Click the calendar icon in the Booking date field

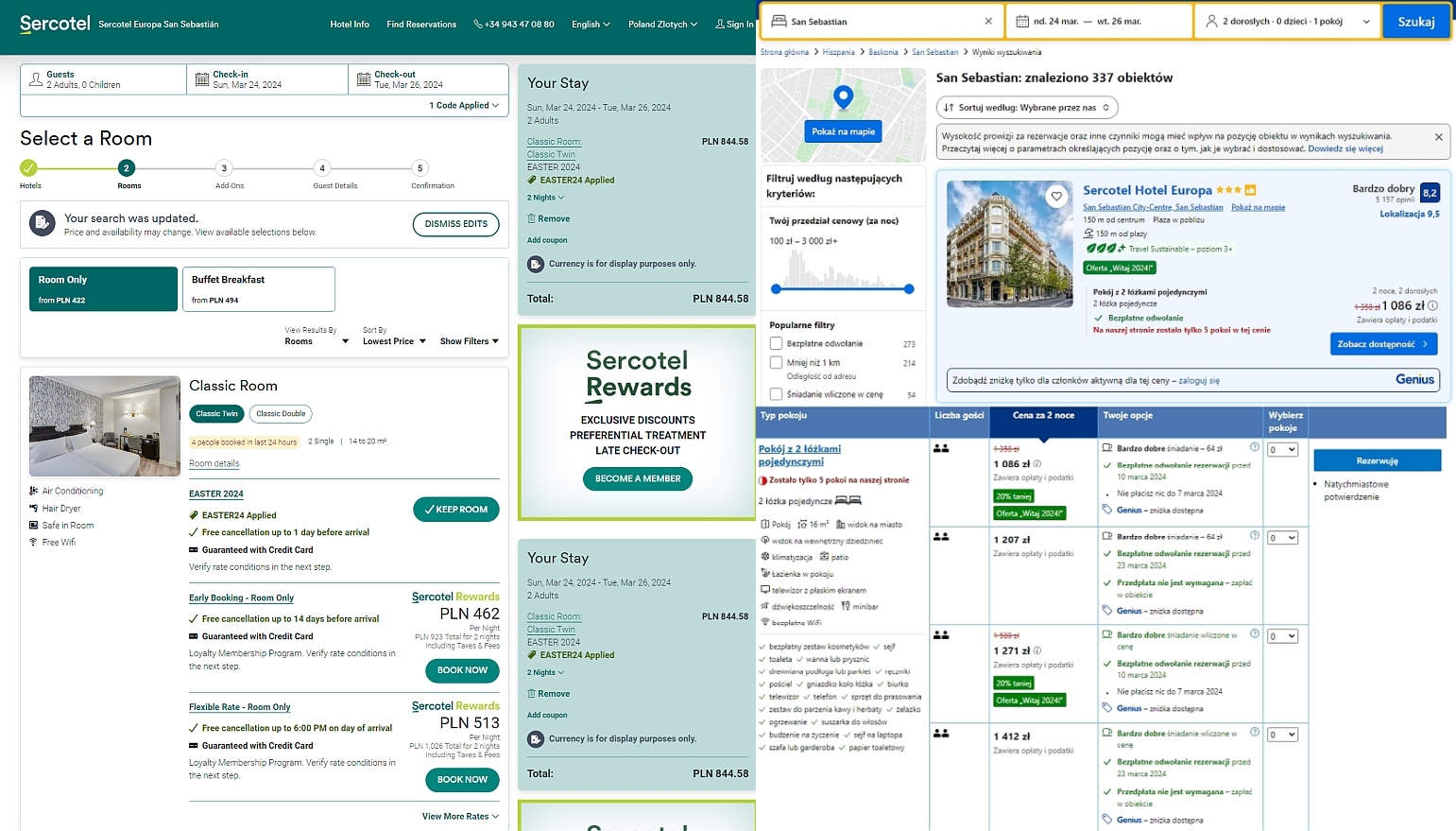point(1022,21)
